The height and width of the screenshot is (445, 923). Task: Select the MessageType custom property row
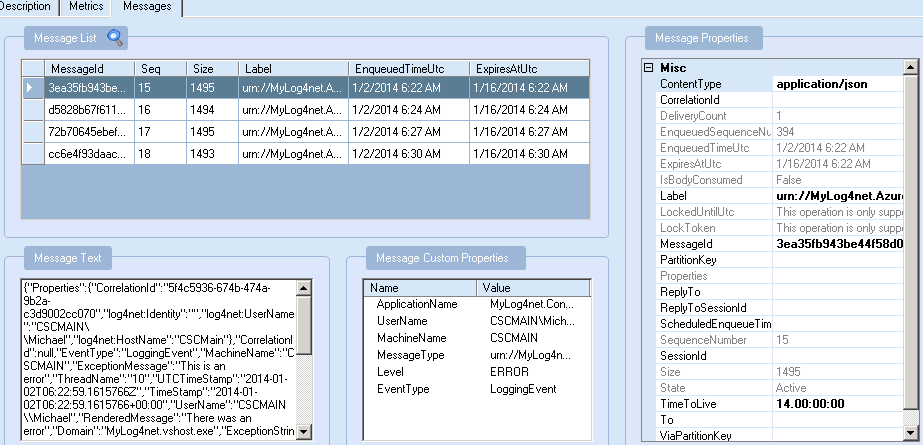click(x=477, y=355)
